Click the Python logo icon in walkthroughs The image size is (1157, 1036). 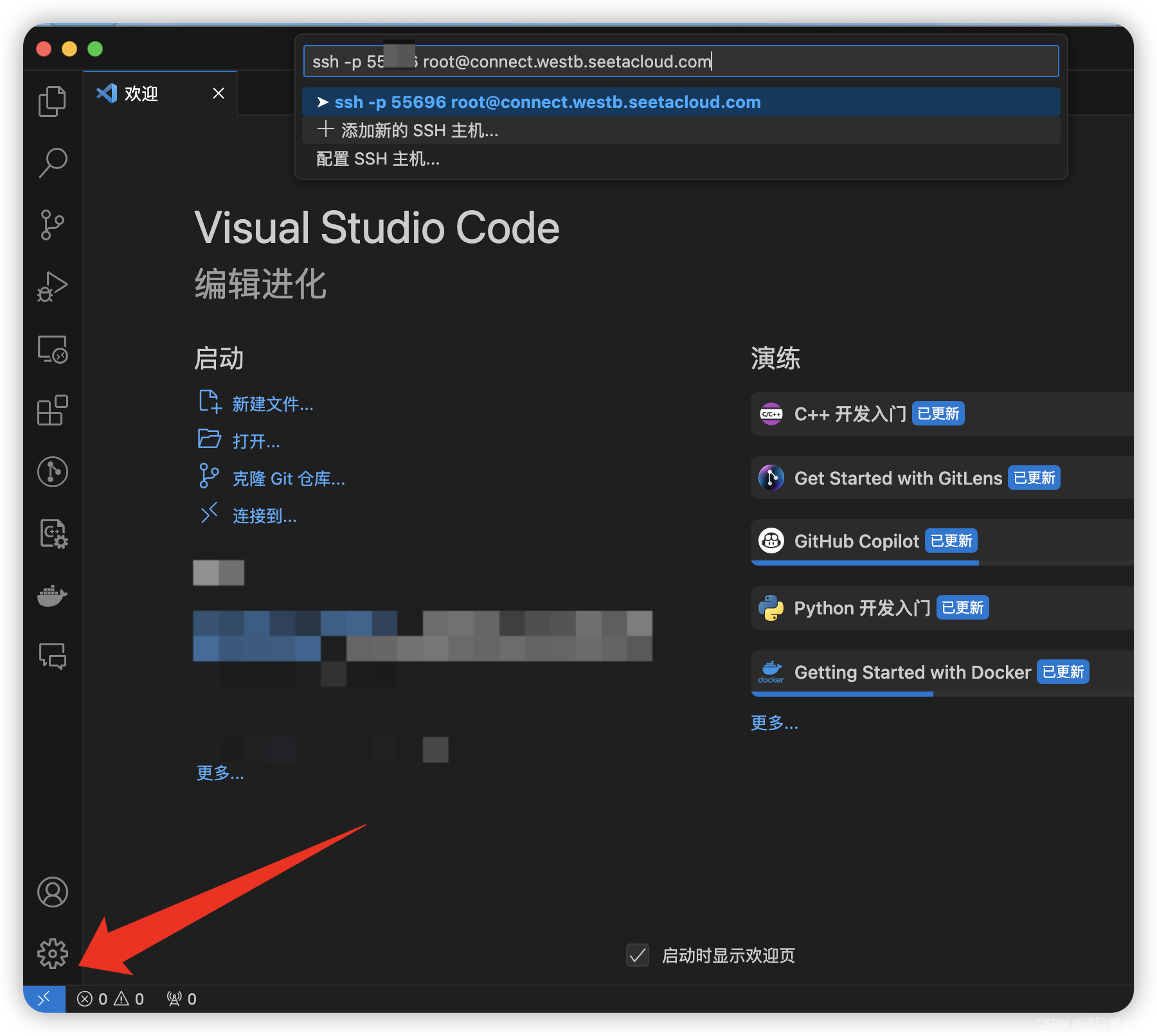[x=771, y=607]
